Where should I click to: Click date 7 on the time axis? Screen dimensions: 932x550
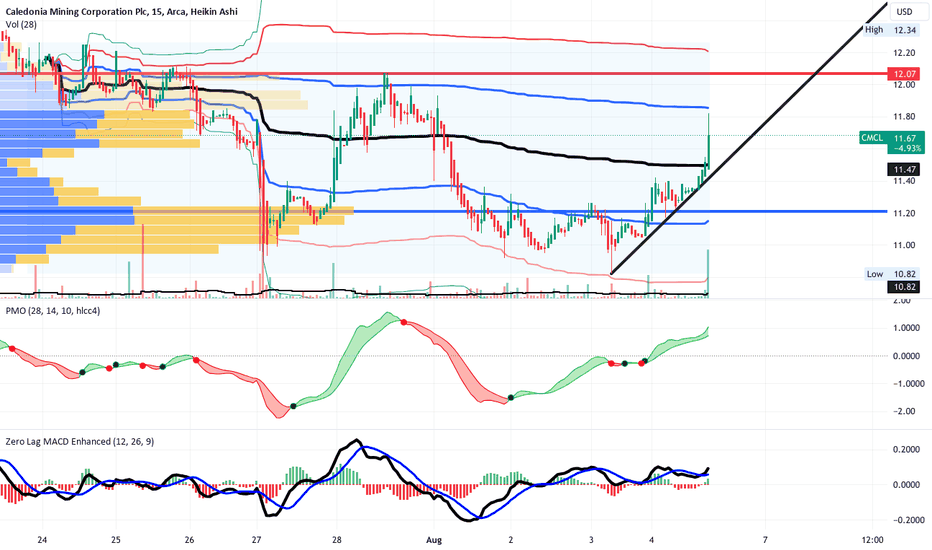pyautogui.click(x=765, y=540)
